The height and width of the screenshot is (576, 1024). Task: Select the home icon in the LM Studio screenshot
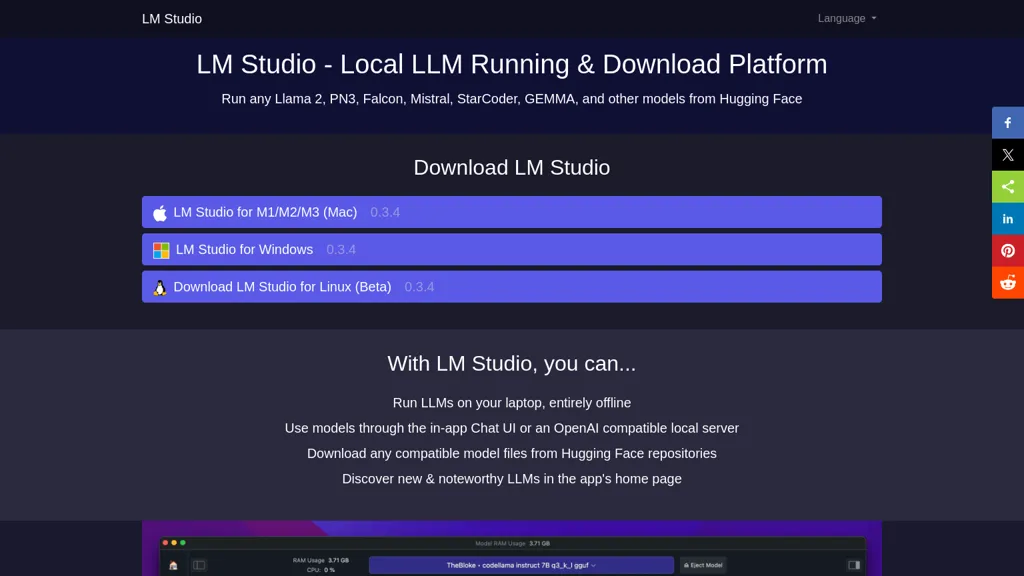coord(172,565)
